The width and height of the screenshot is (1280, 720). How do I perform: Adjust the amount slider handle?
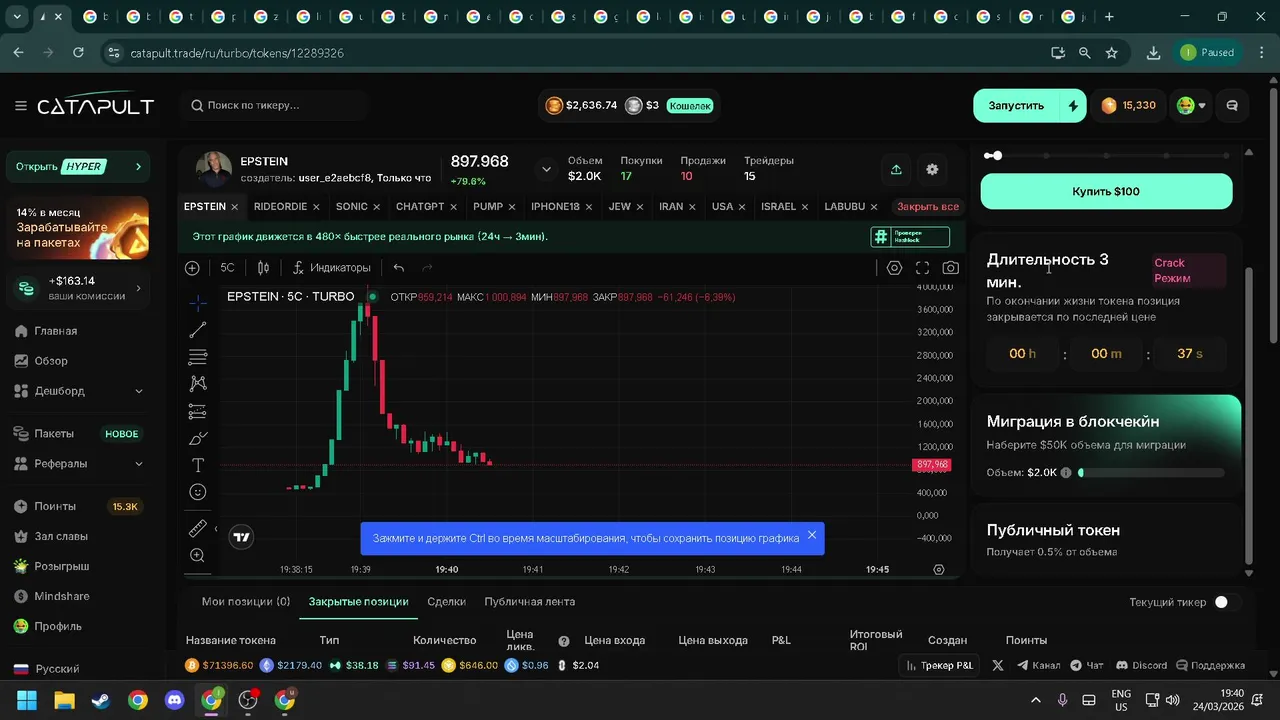point(997,156)
